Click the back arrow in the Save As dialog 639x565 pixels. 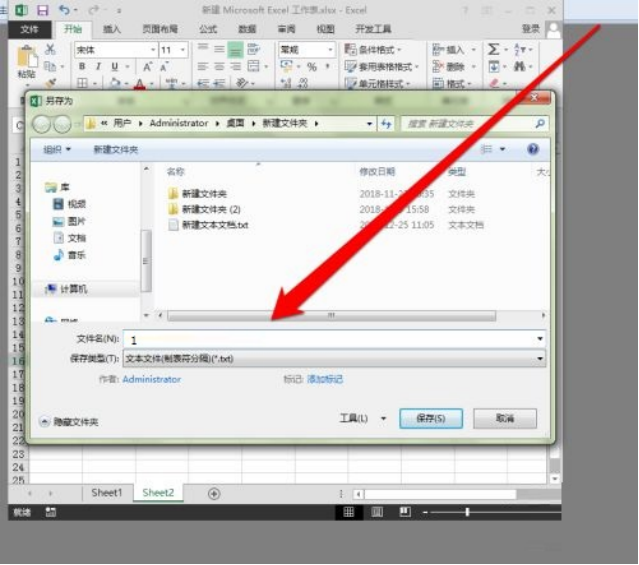pos(42,124)
